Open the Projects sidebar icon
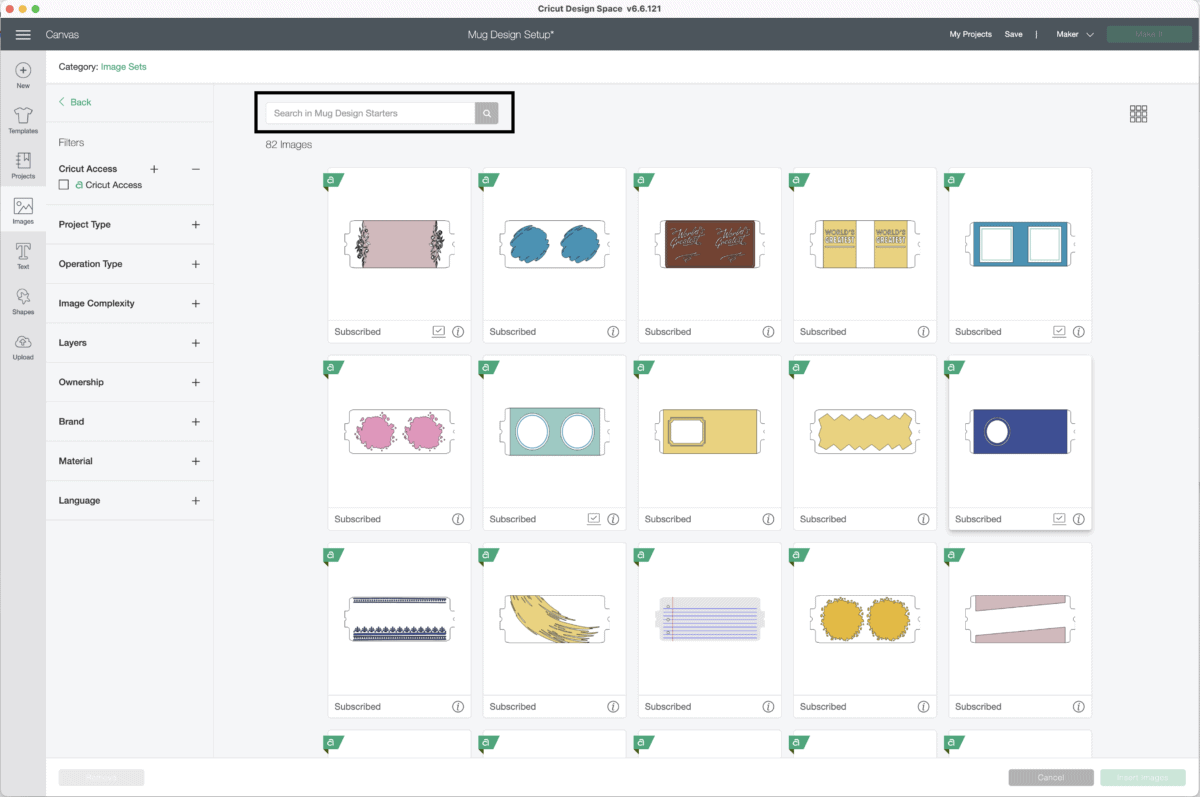1200x797 pixels. 23,161
